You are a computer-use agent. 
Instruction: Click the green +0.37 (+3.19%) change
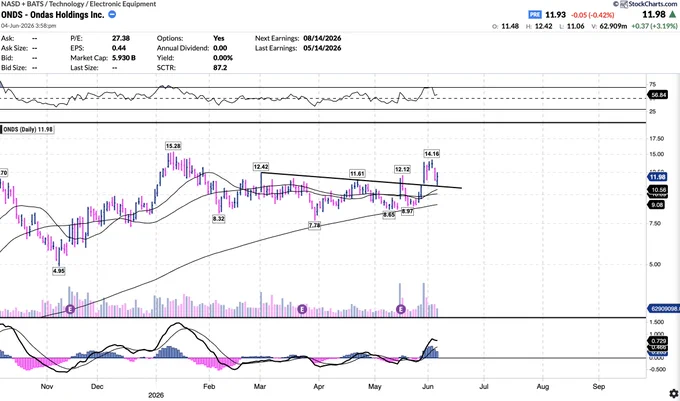click(654, 26)
